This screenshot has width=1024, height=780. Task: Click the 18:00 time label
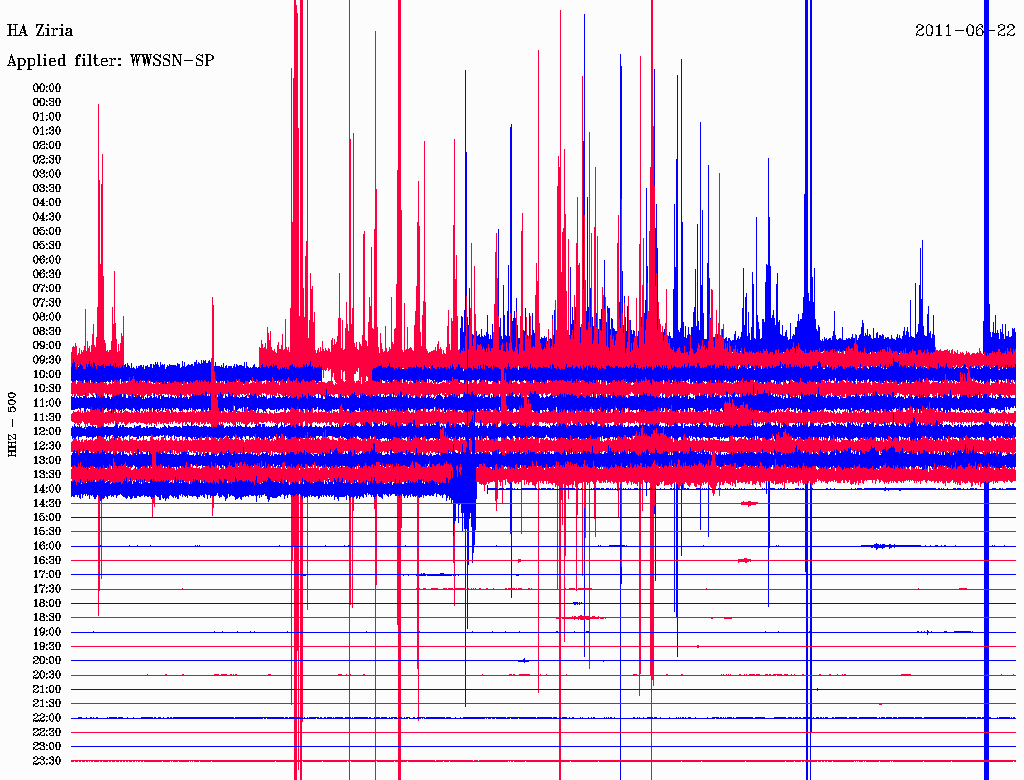[x=47, y=604]
